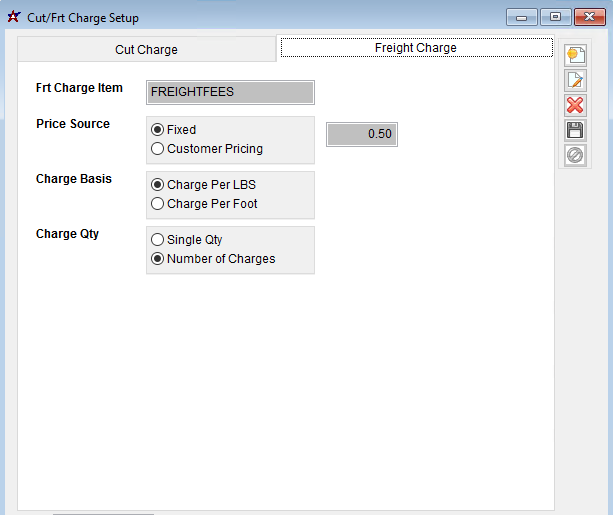Select the Freight Charge tab
Screen dimensions: 613x515
point(416,48)
